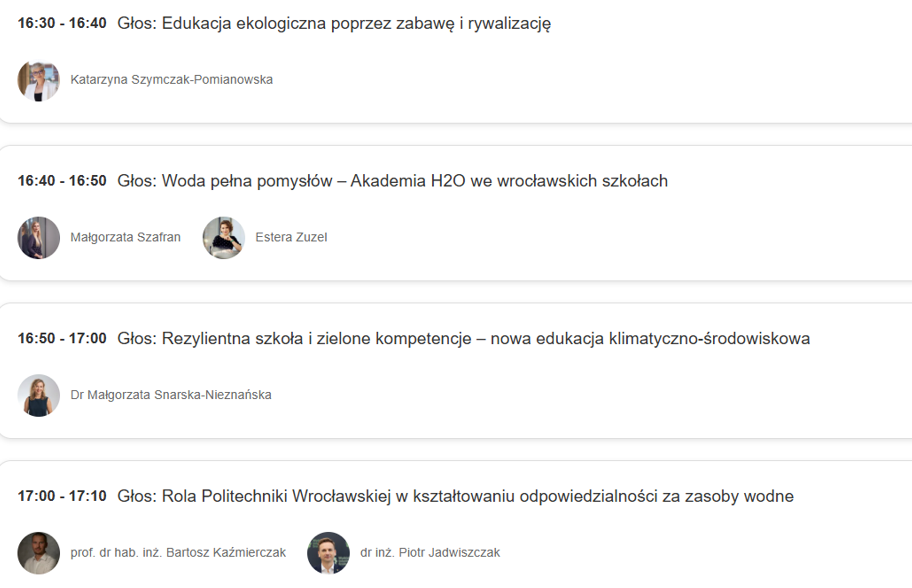Select speaker name Estera Zuzel
912x588 pixels.
coord(291,238)
